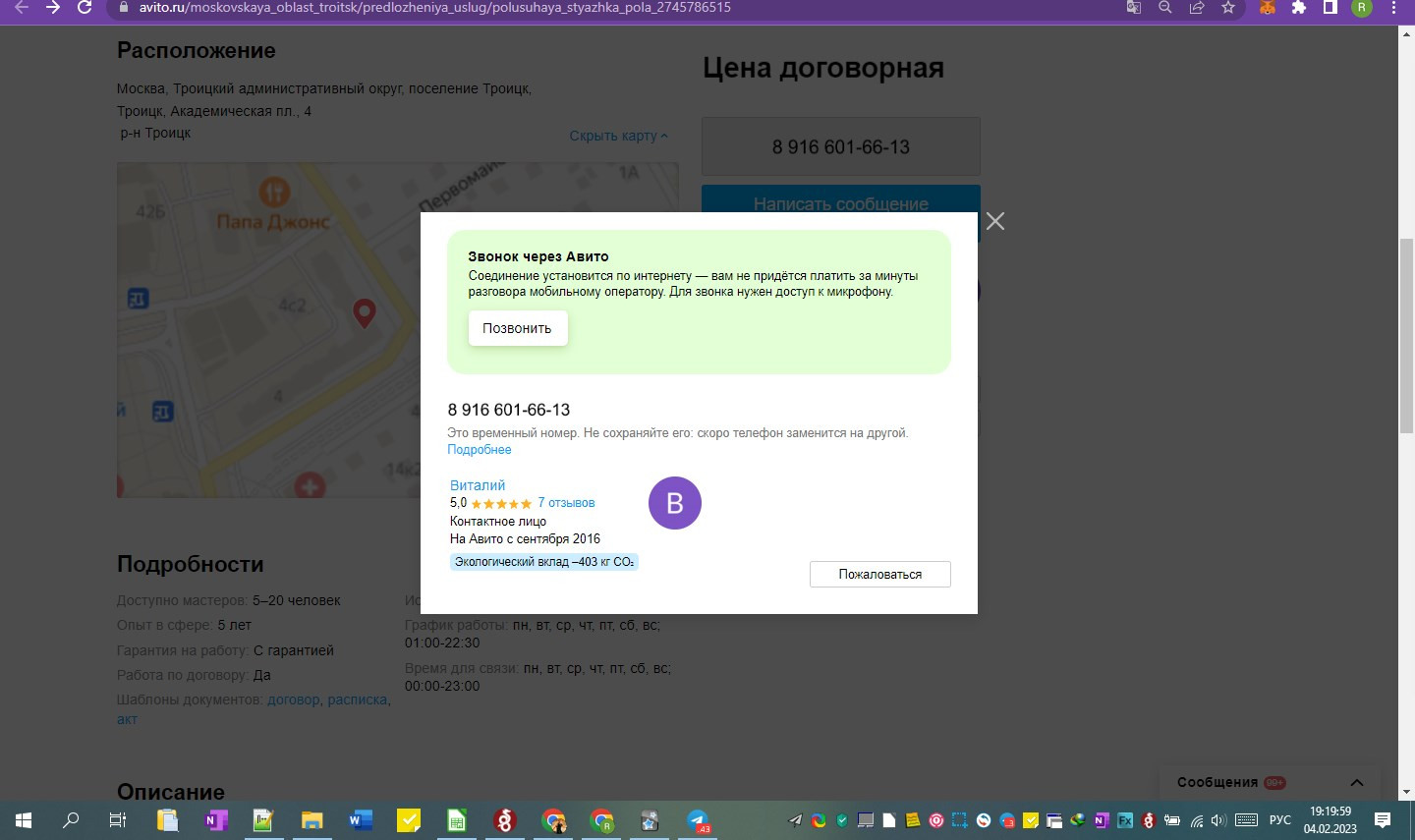Open the Сообщения messages panel label

pos(1217,782)
